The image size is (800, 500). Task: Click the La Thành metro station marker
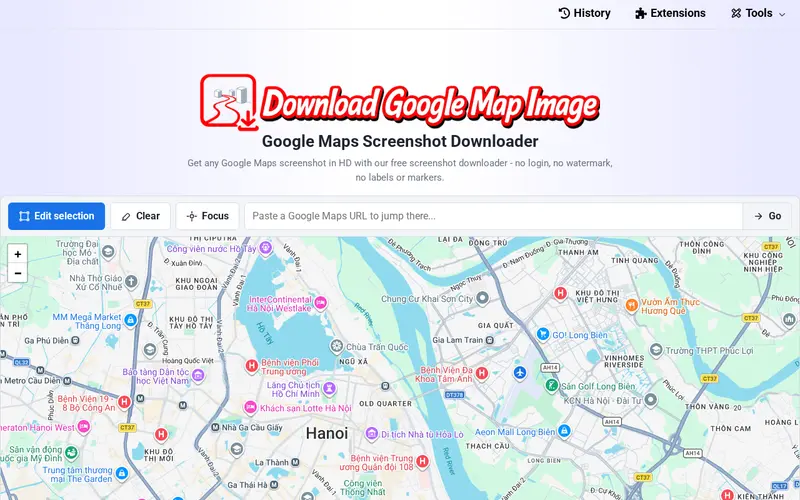pyautogui.click(x=295, y=462)
